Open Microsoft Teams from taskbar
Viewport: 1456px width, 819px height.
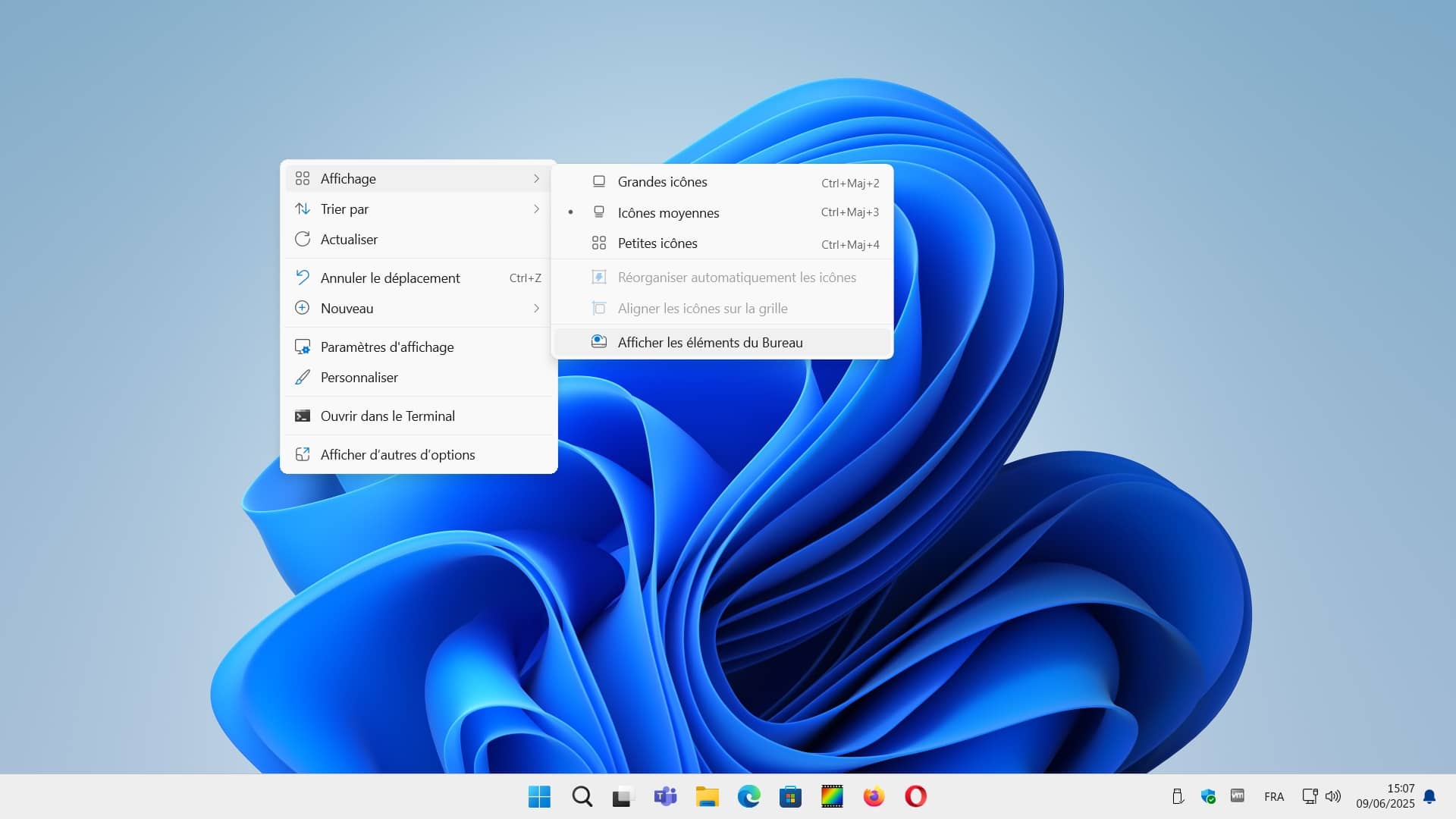point(665,796)
